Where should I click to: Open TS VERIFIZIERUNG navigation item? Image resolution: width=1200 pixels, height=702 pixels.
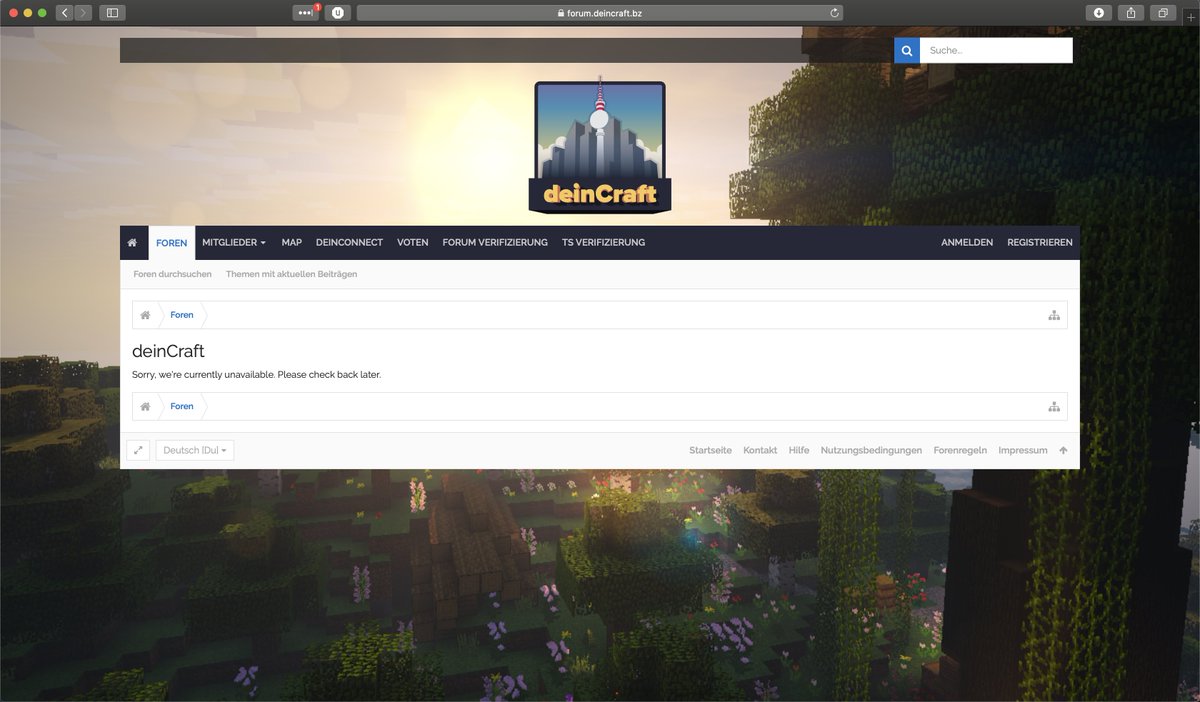tap(603, 243)
